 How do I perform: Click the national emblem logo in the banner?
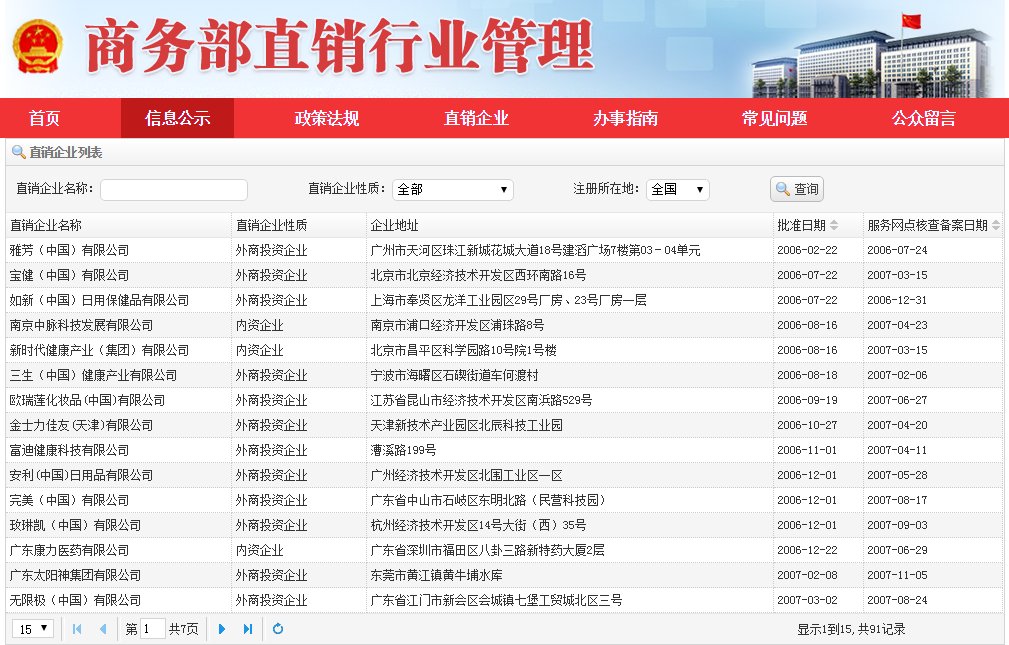pos(38,44)
